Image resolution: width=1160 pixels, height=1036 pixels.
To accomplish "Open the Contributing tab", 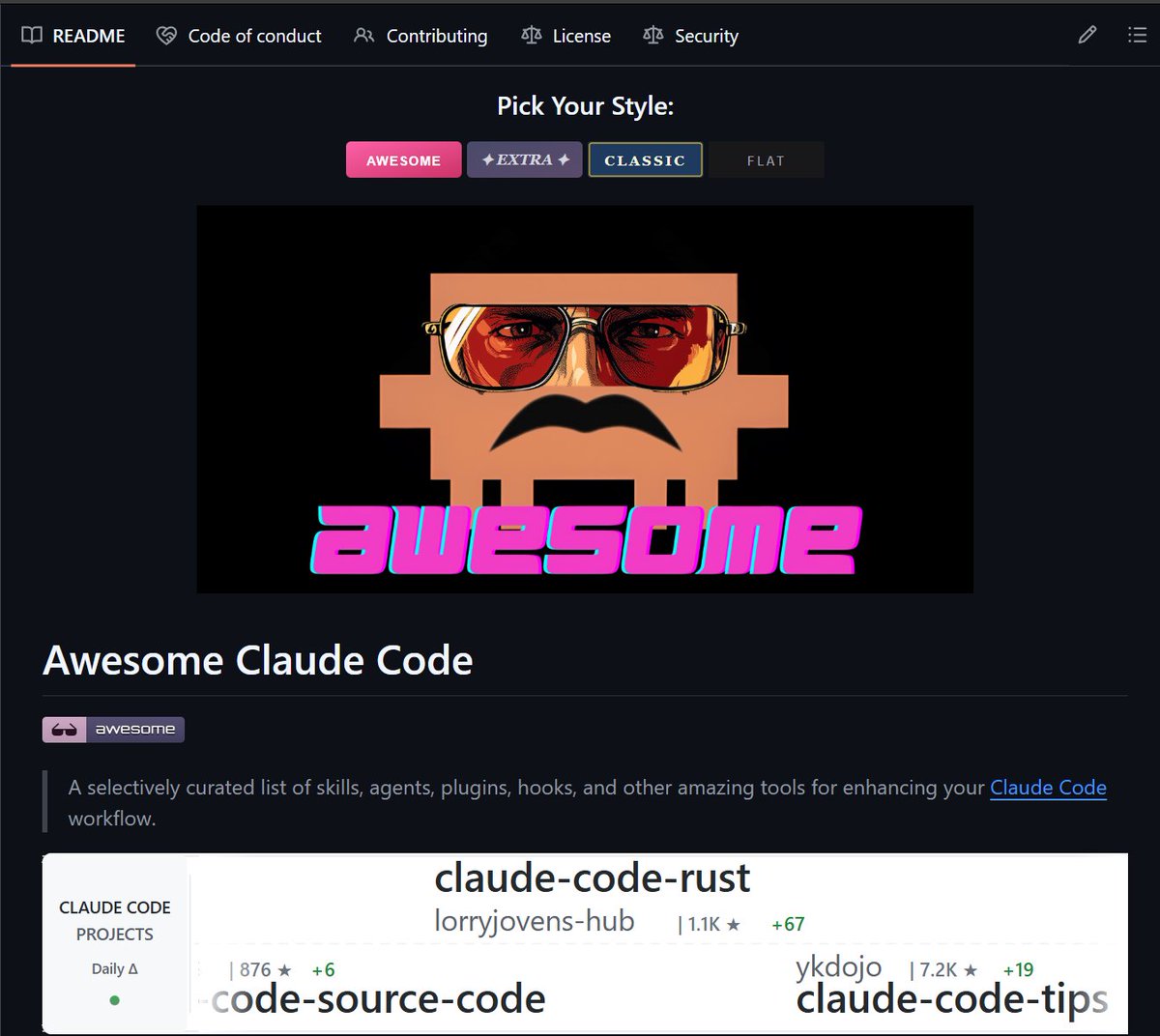I will (420, 36).
